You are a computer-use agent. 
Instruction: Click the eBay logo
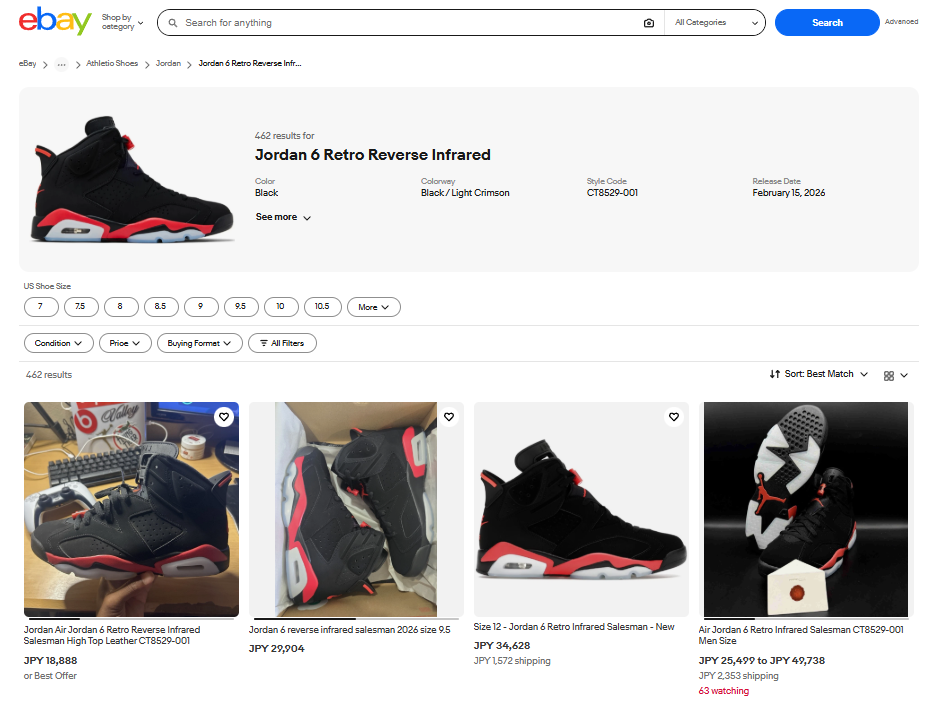point(55,21)
